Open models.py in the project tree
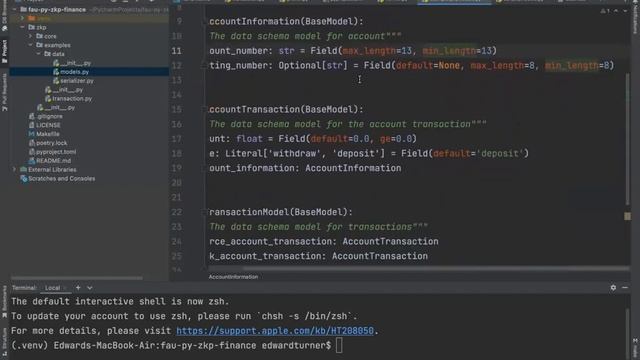640x360 pixels. [x=74, y=72]
